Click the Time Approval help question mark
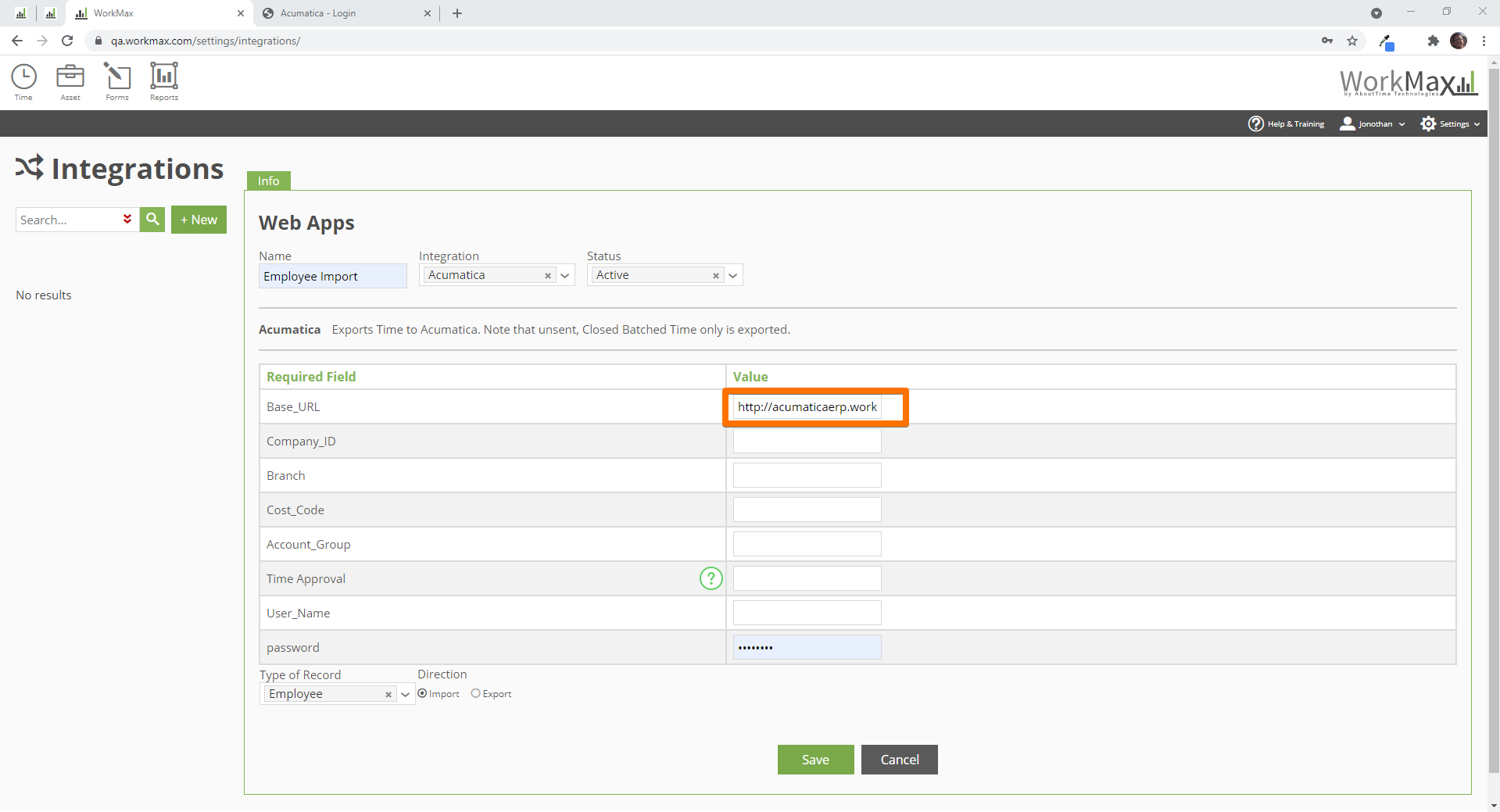This screenshot has width=1500, height=812. [x=711, y=578]
